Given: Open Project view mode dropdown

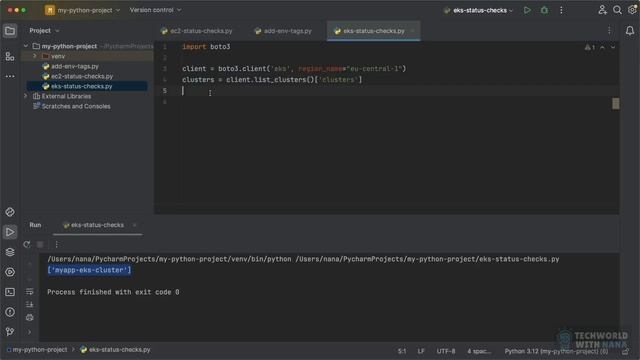Looking at the screenshot, I should point(44,31).
